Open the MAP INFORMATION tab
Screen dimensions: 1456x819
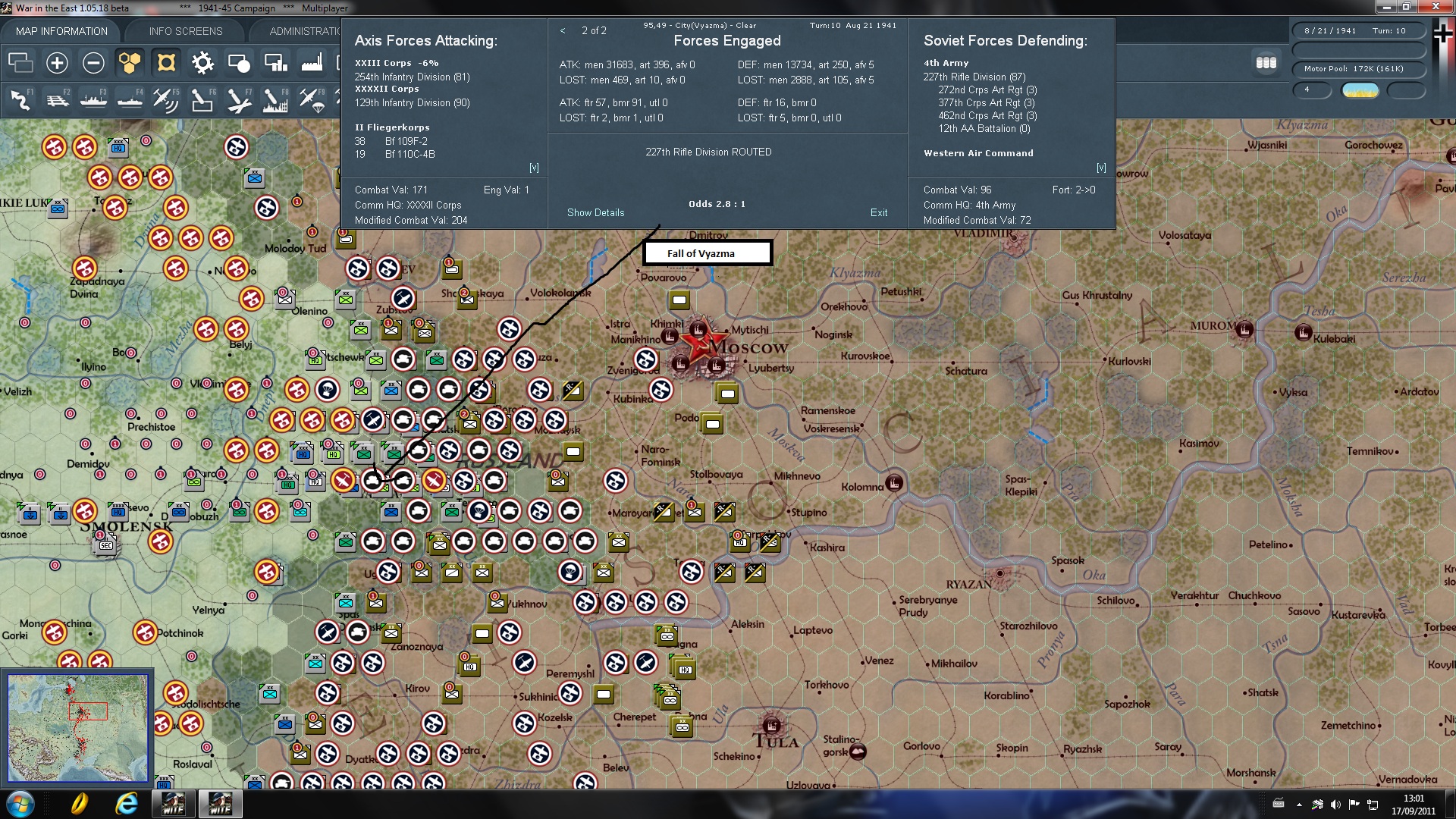coord(61,31)
